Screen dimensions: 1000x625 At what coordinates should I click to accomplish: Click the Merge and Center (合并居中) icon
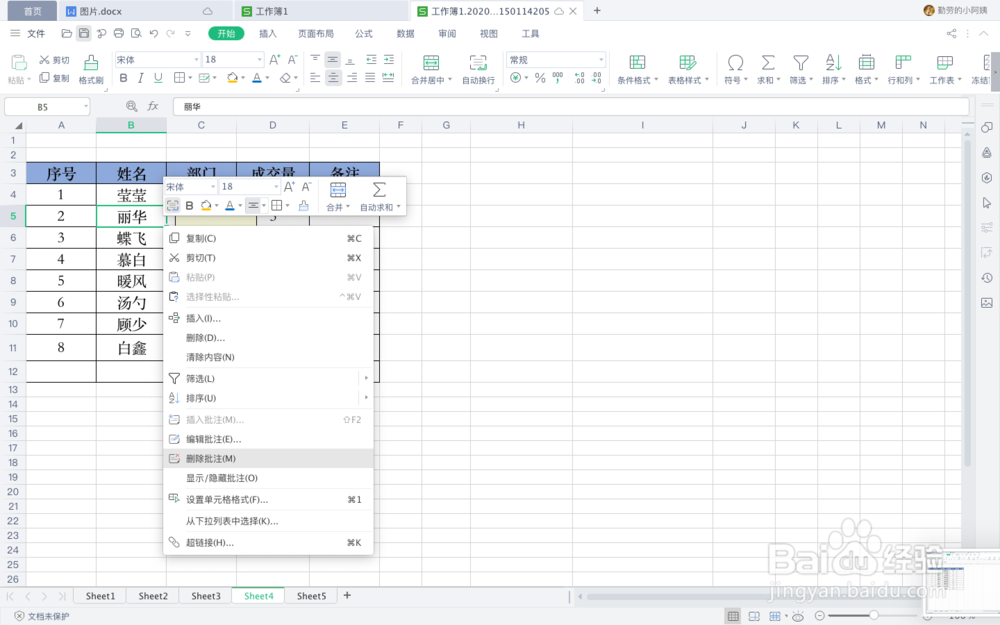[431, 62]
